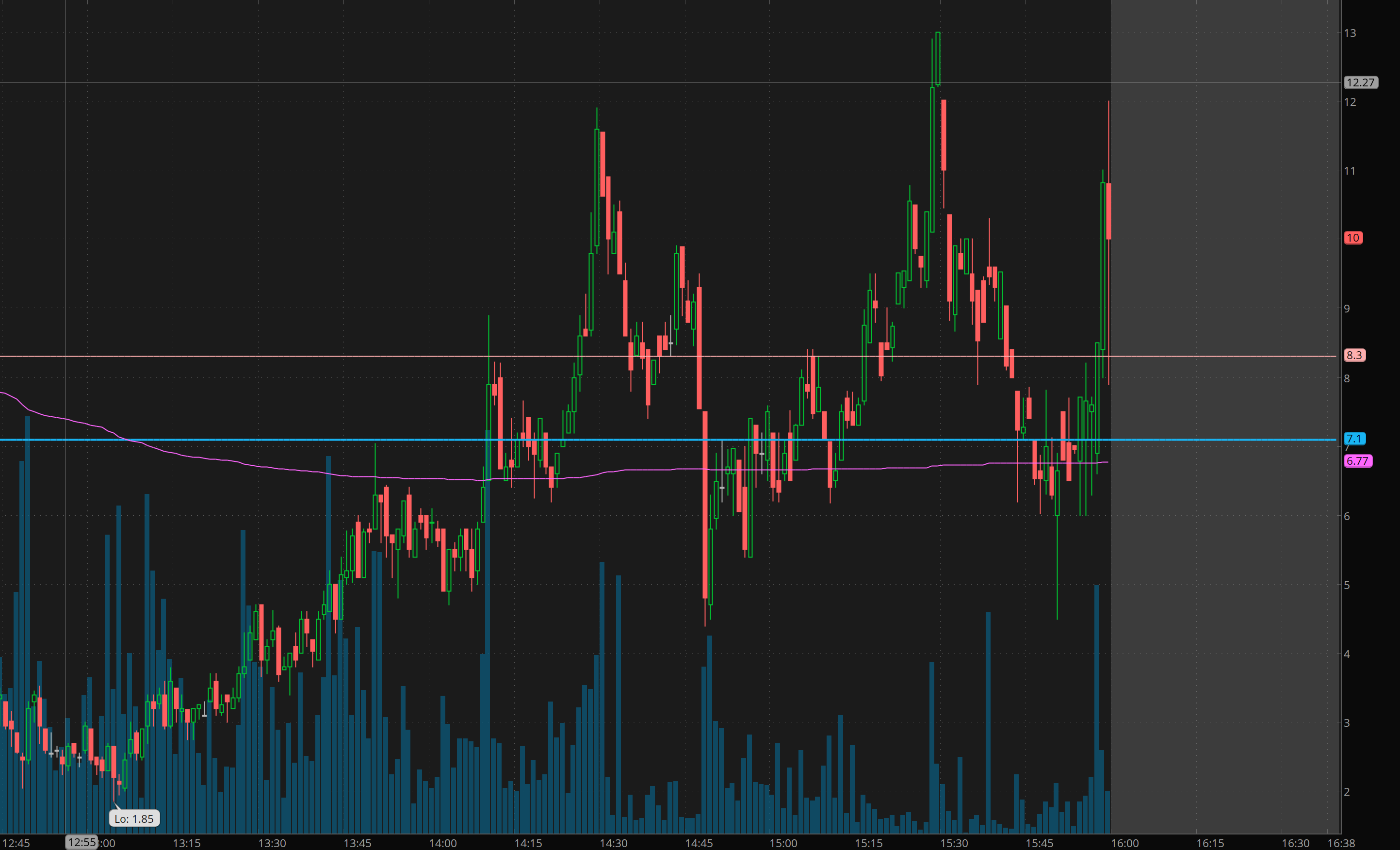Click the 16:00 time axis label
The height and width of the screenshot is (850, 1400).
(1124, 843)
